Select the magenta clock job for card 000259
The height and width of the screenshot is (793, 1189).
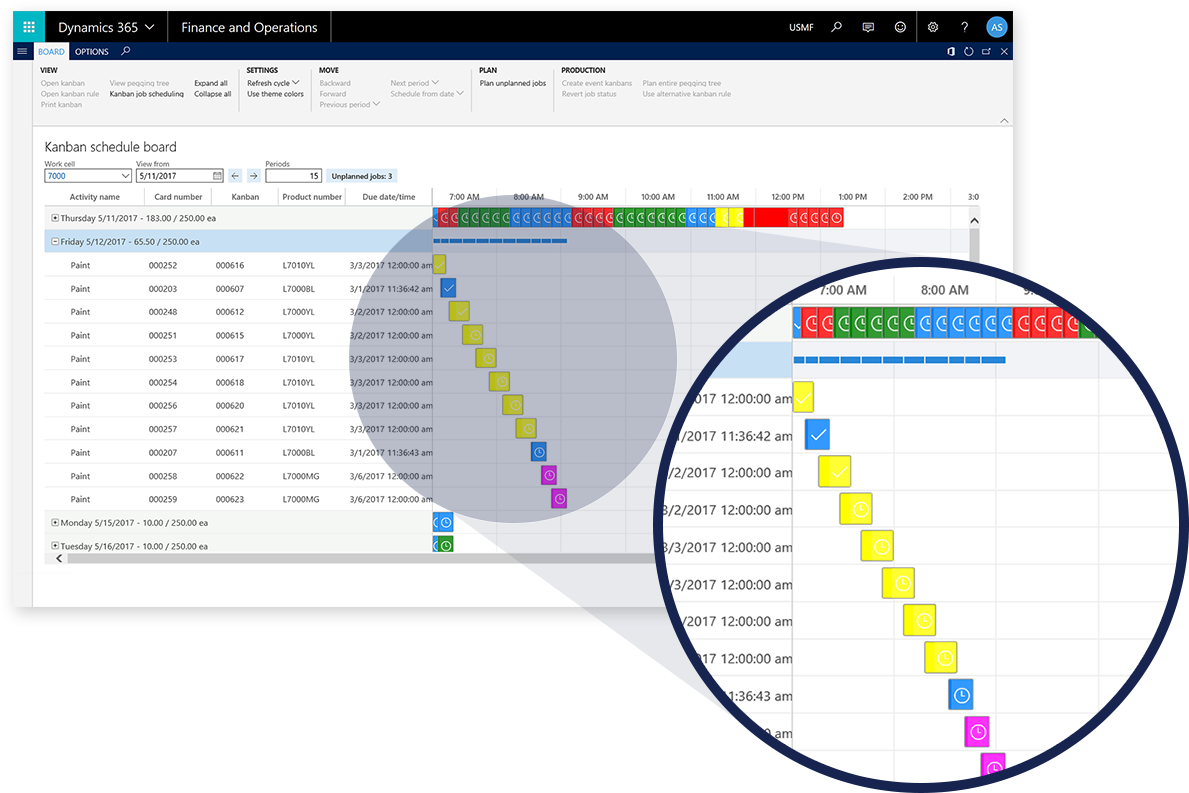[559, 498]
